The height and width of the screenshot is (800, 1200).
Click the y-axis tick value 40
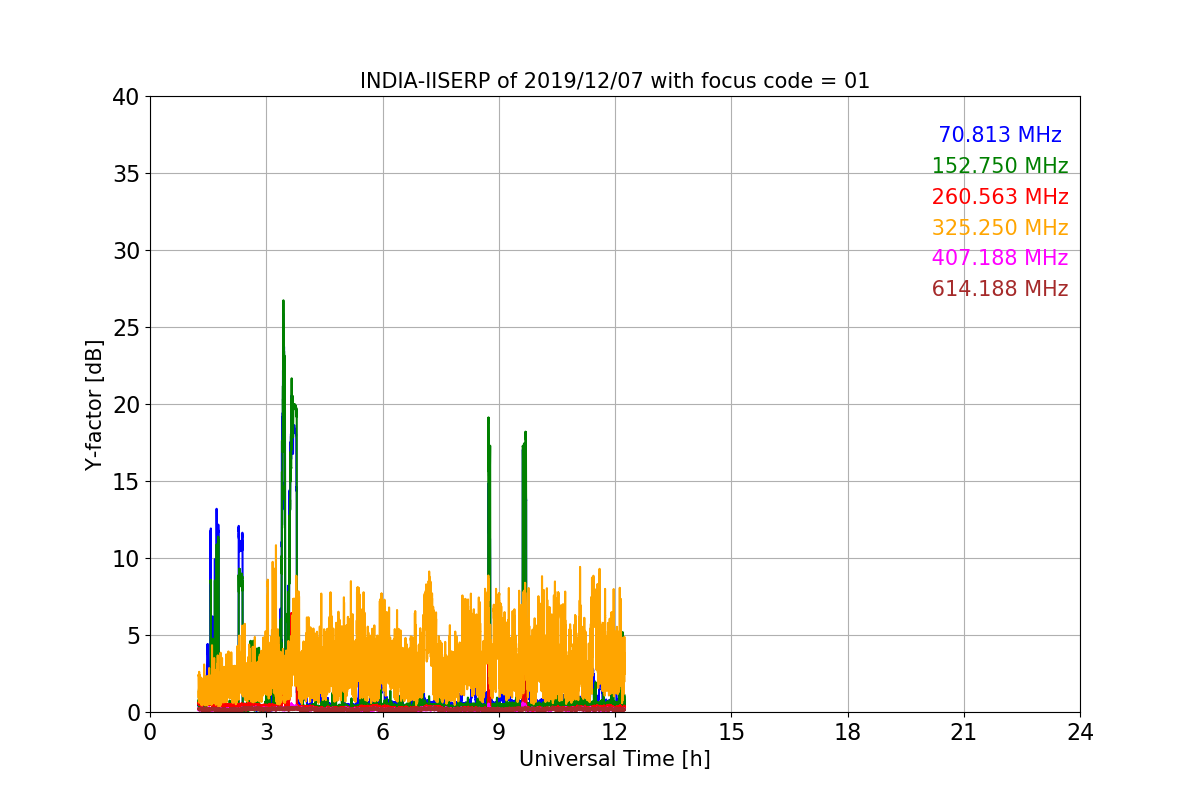pos(126,97)
